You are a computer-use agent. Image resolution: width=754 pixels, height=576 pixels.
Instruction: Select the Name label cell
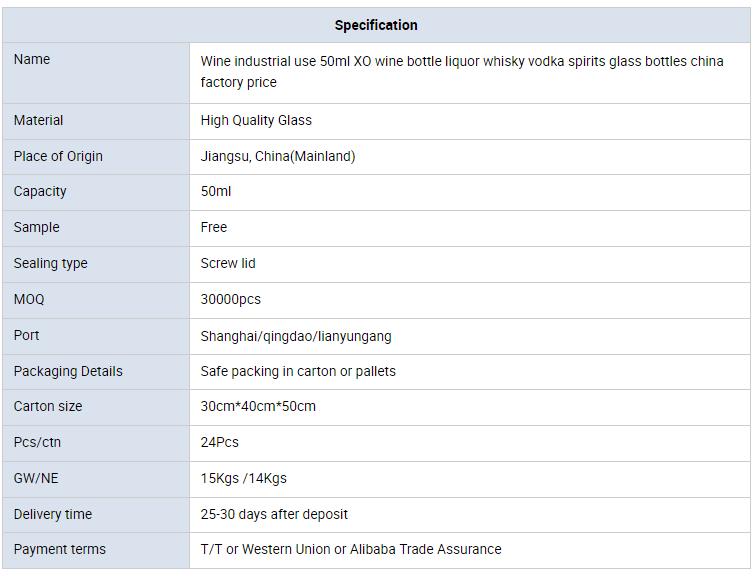click(x=96, y=73)
